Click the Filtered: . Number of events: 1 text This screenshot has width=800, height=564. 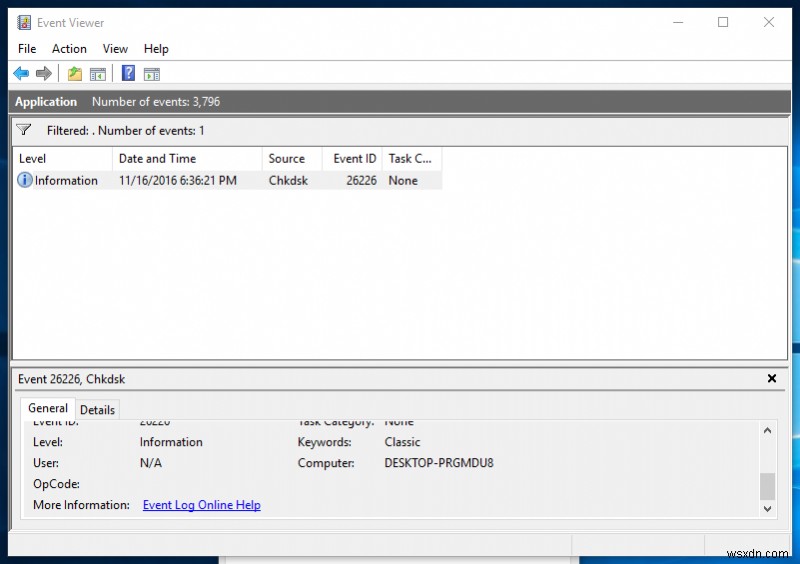(x=126, y=131)
